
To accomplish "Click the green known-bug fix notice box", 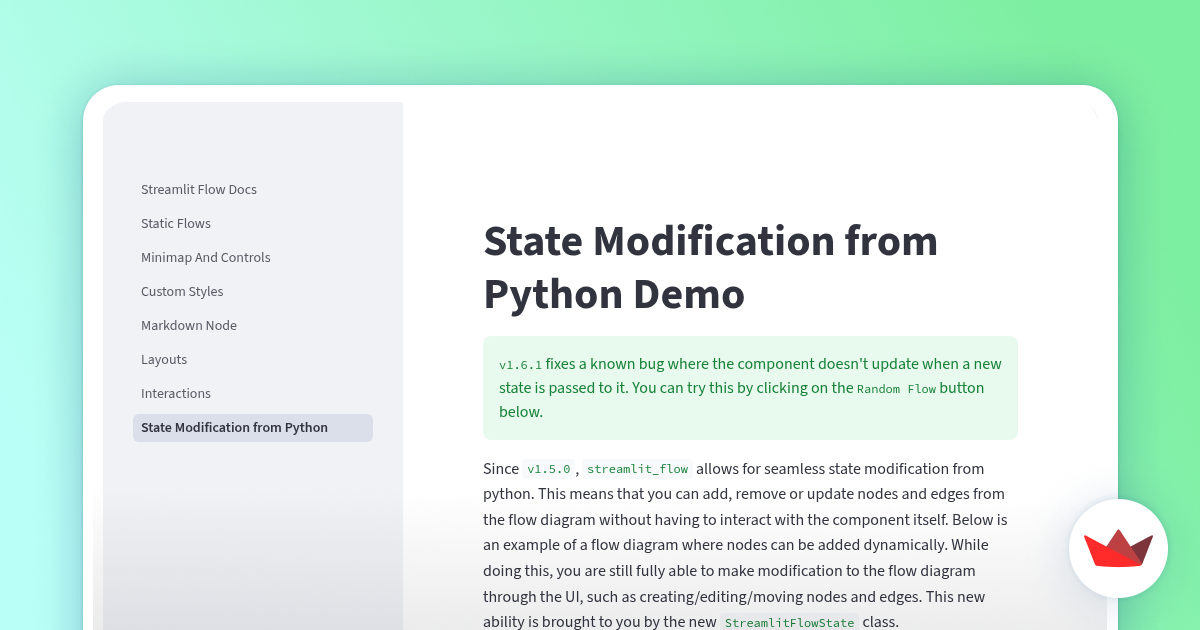I will coord(750,388).
